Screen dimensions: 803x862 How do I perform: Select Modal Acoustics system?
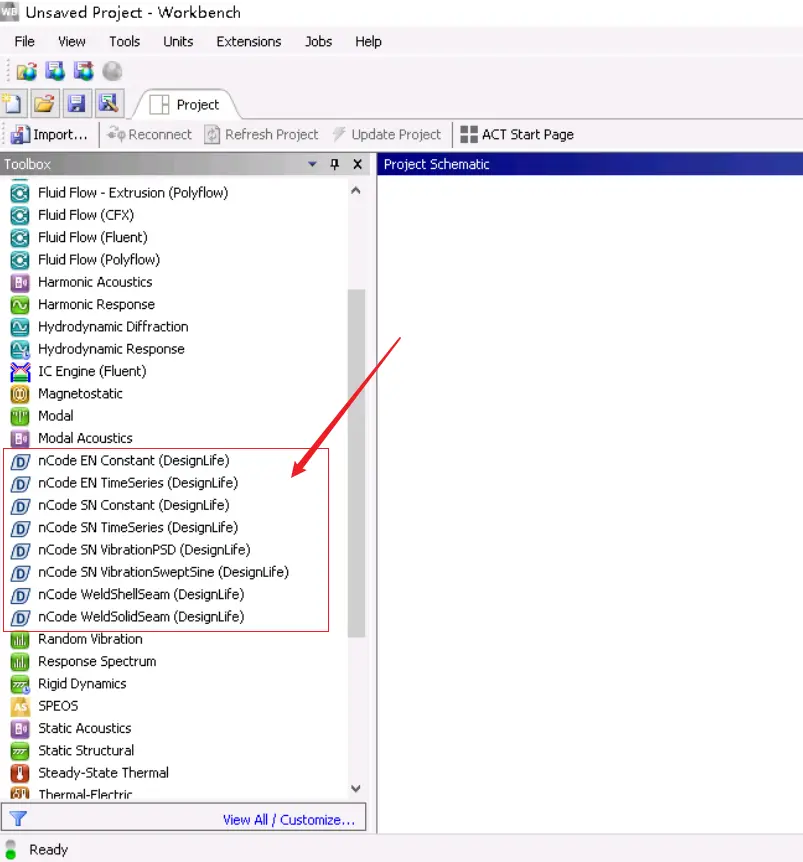[x=85, y=438]
